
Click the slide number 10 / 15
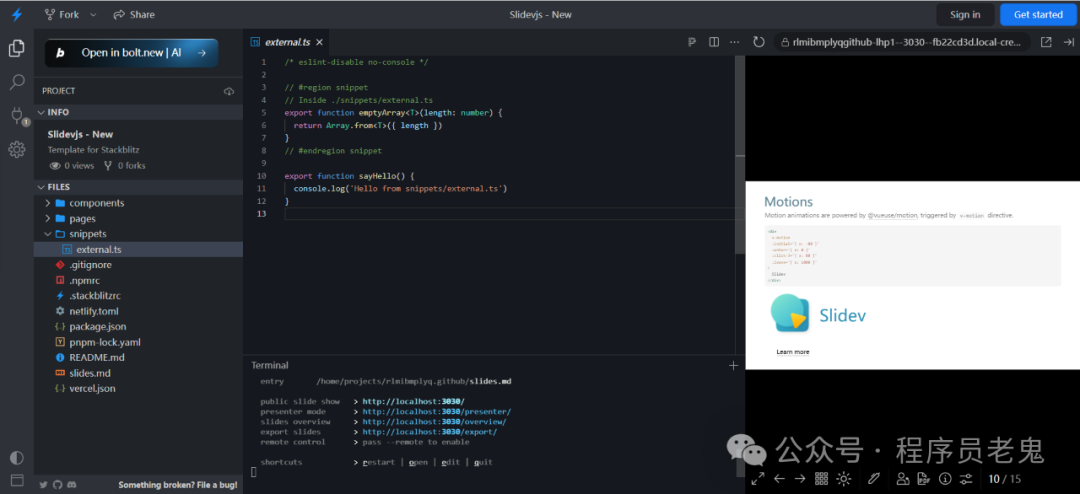click(1005, 479)
